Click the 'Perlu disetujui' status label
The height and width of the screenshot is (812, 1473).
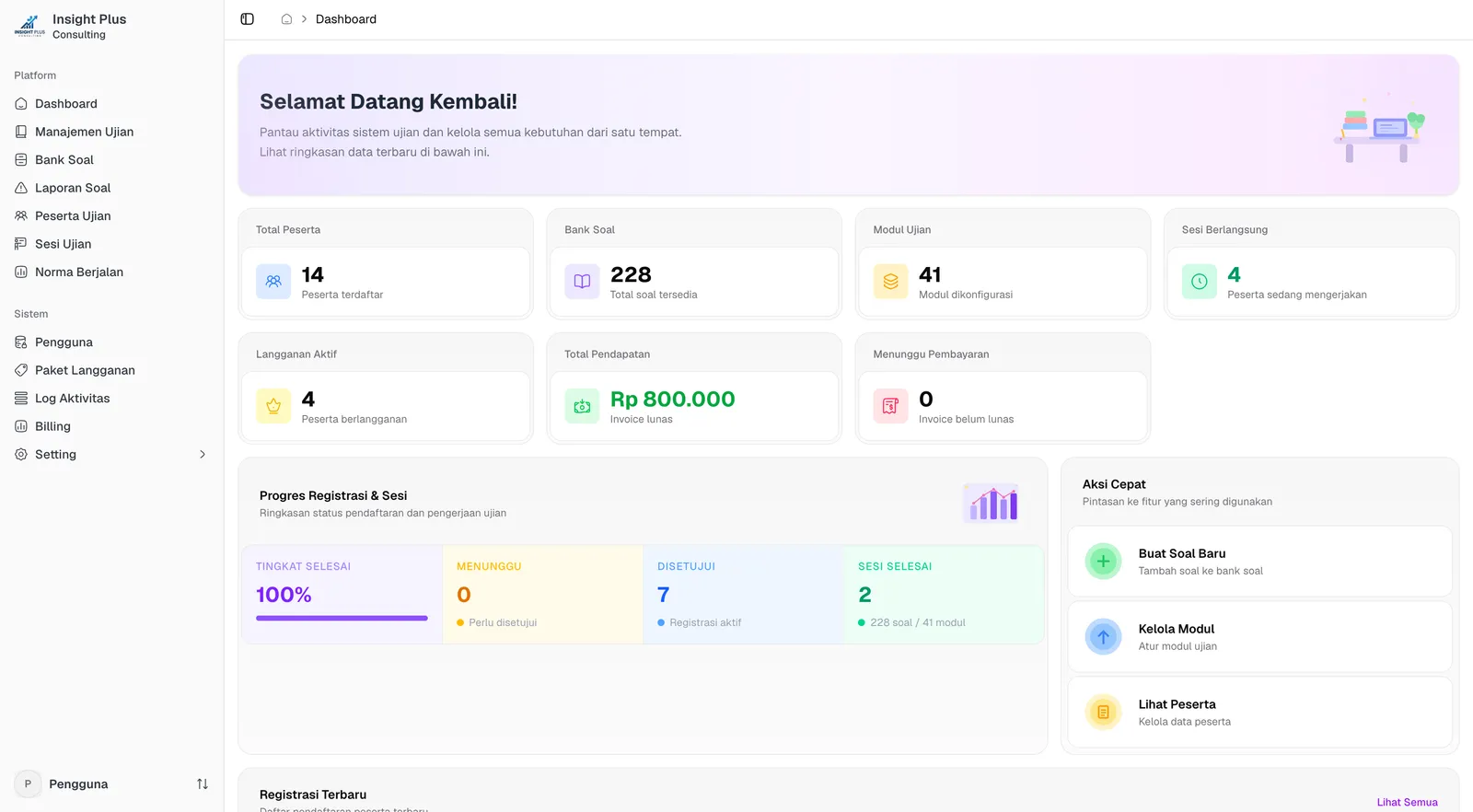point(503,623)
